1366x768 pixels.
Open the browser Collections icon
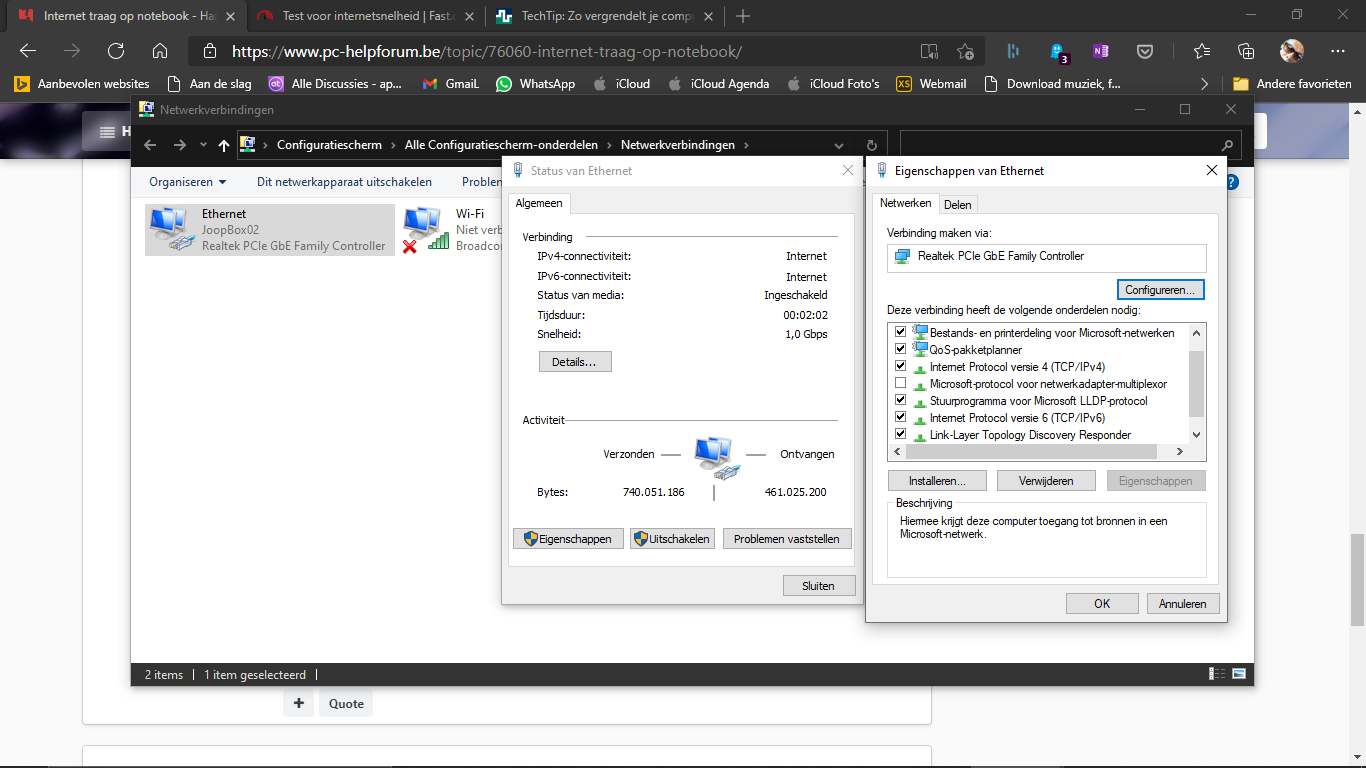[1246, 51]
